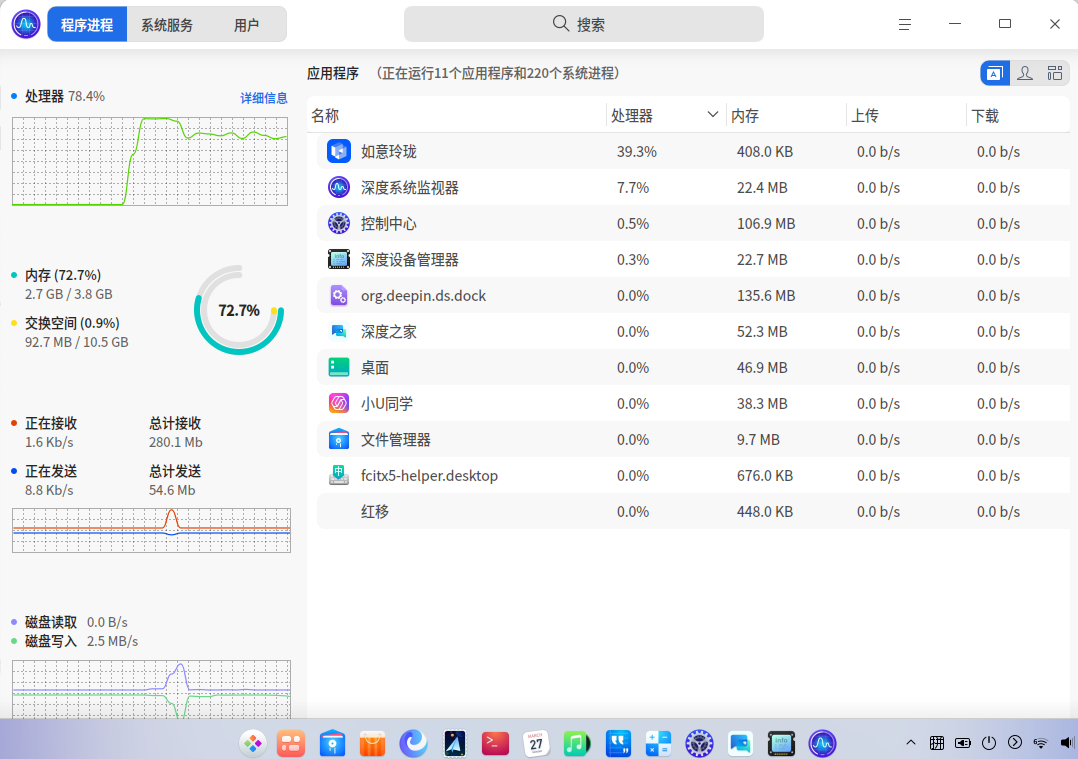Switch to the 系统服务 tab
1078x759 pixels.
coord(167,25)
